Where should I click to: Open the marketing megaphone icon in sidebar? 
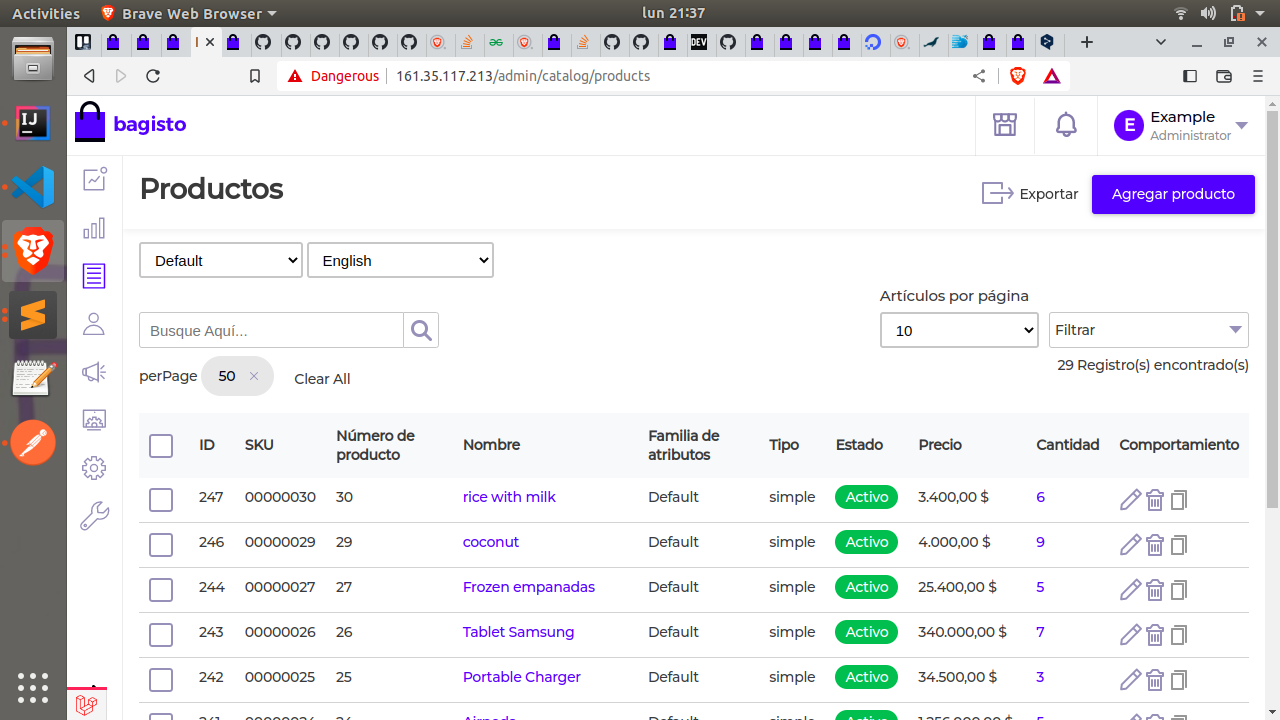tap(94, 372)
